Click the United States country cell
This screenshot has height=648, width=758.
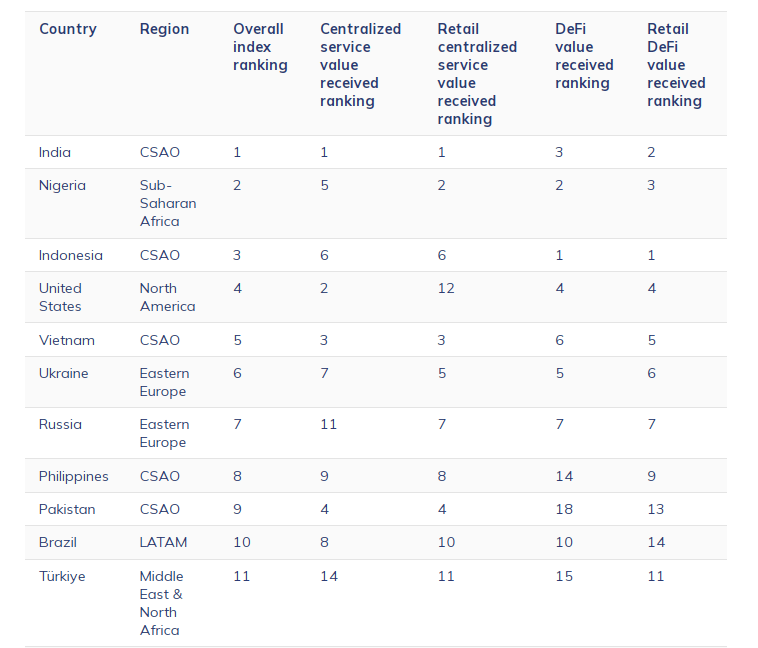point(60,297)
